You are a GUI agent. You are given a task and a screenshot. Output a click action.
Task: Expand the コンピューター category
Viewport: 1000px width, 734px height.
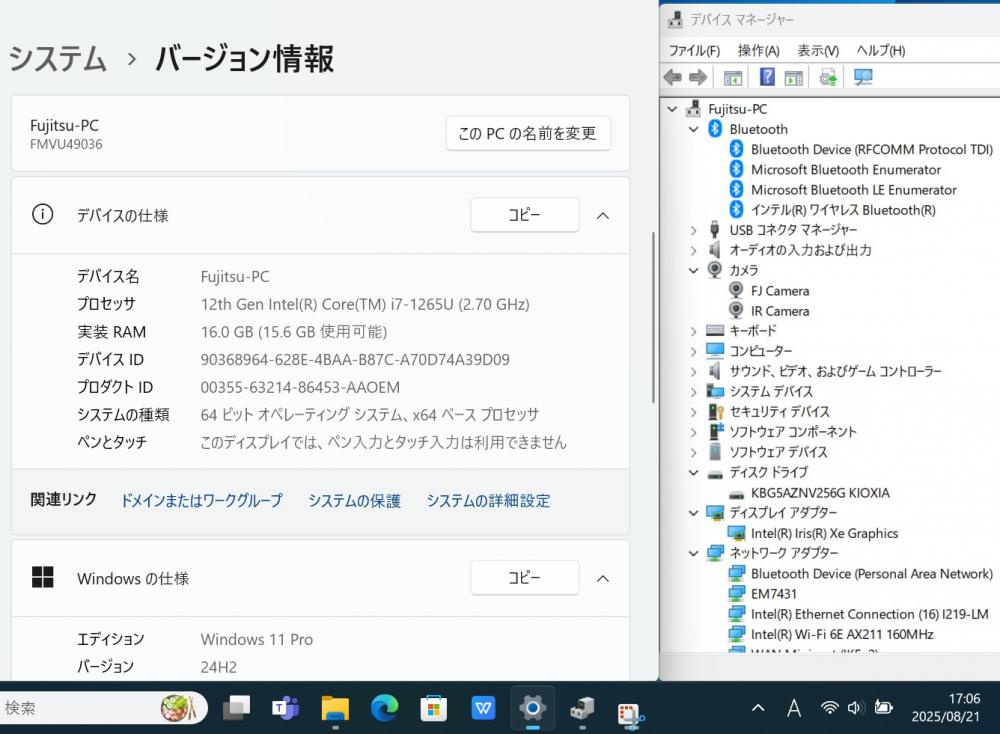pos(694,351)
